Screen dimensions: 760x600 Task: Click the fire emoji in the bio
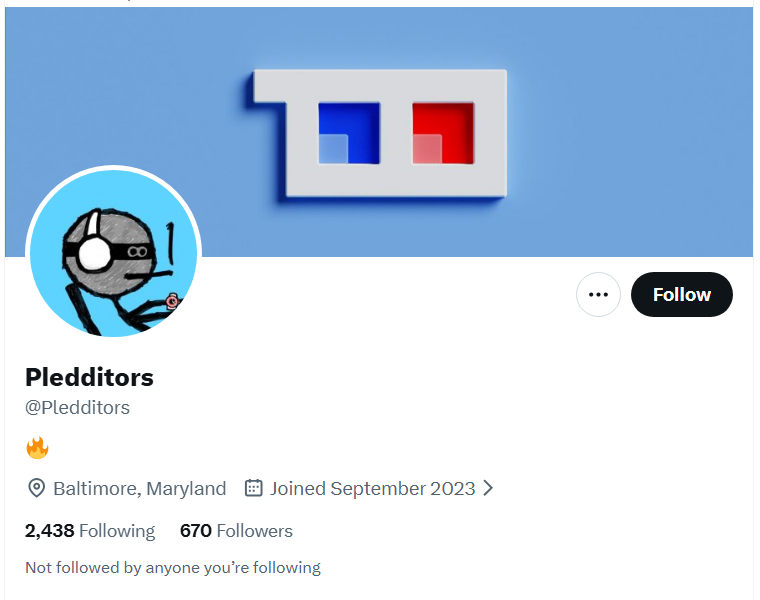tap(37, 448)
